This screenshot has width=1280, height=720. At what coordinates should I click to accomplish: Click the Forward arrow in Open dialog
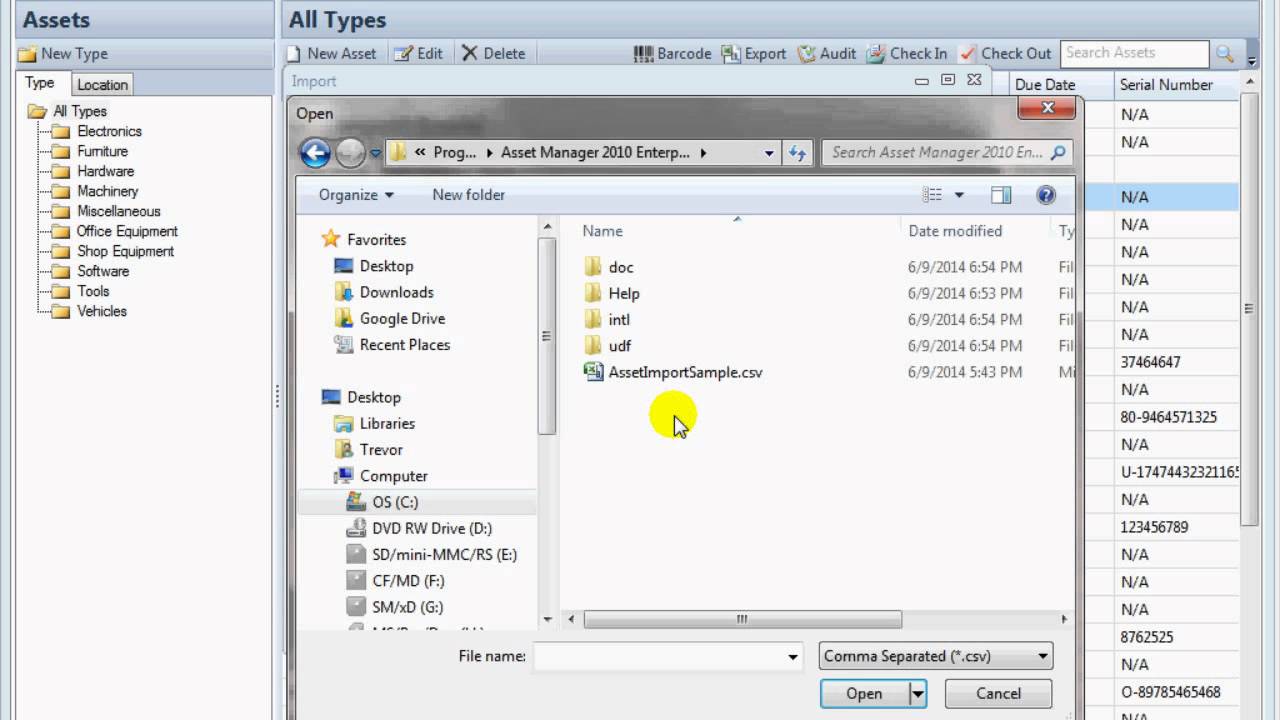[x=350, y=153]
